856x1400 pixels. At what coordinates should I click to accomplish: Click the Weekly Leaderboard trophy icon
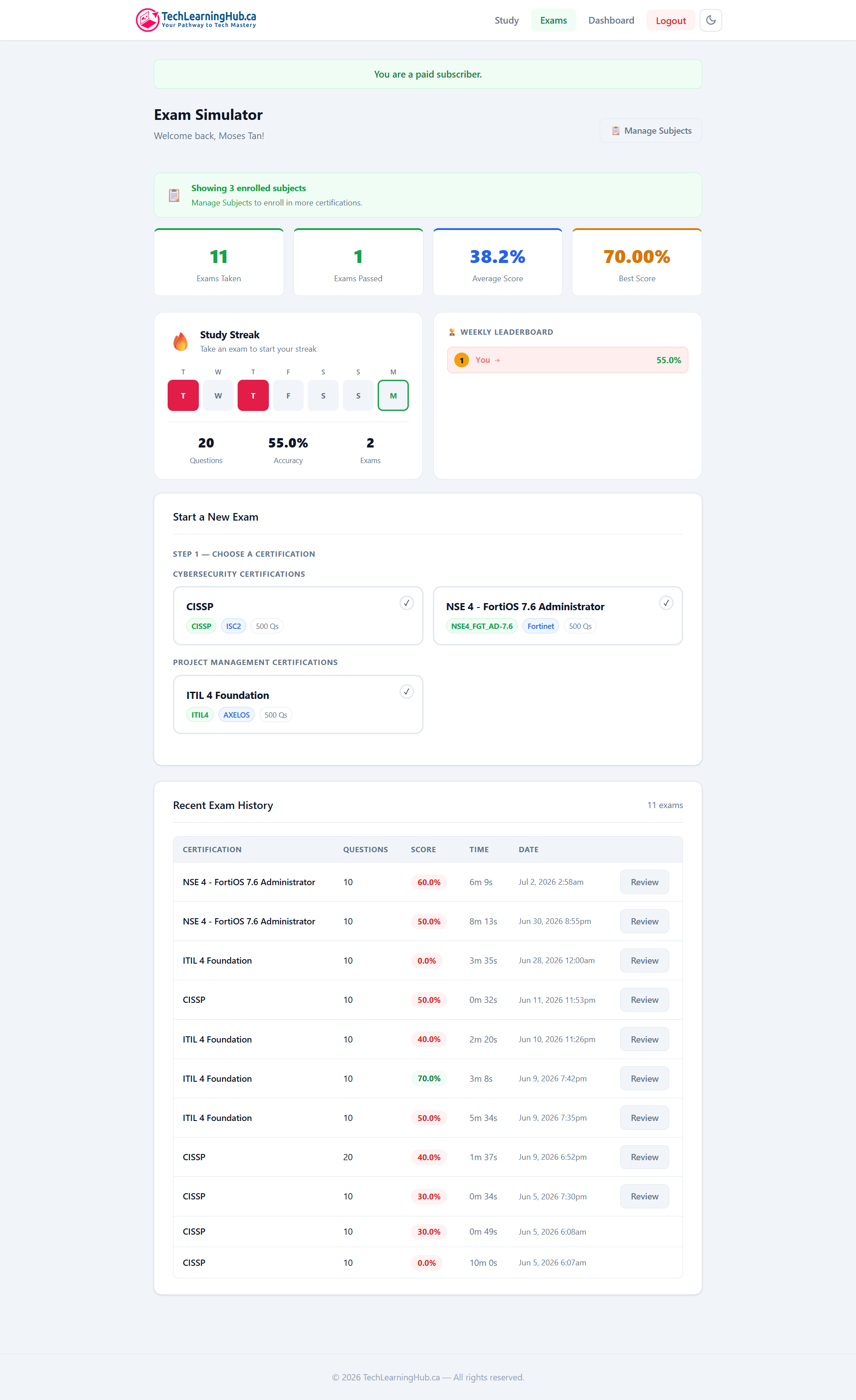pos(452,332)
